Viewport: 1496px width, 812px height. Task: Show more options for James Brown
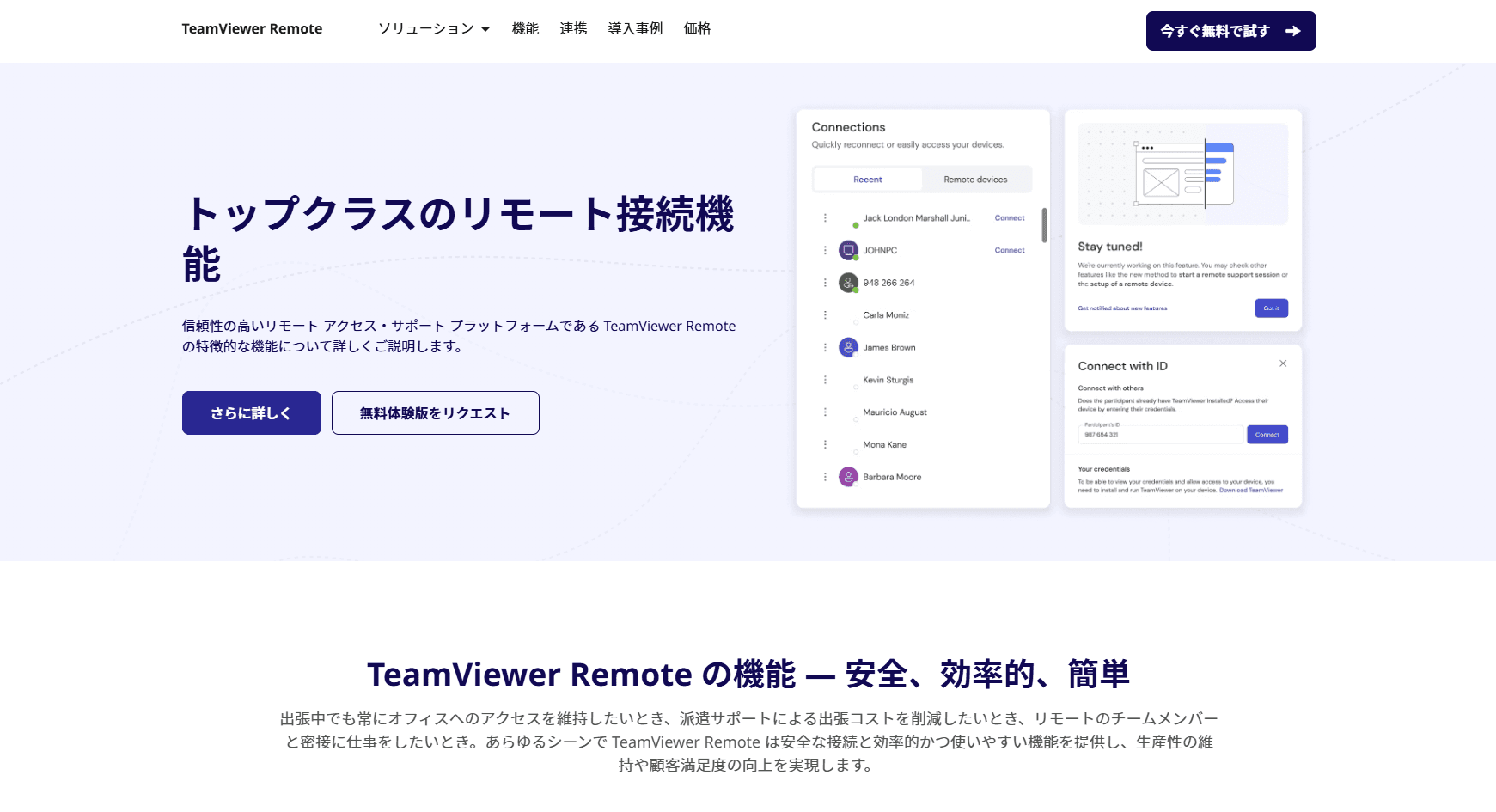click(825, 348)
